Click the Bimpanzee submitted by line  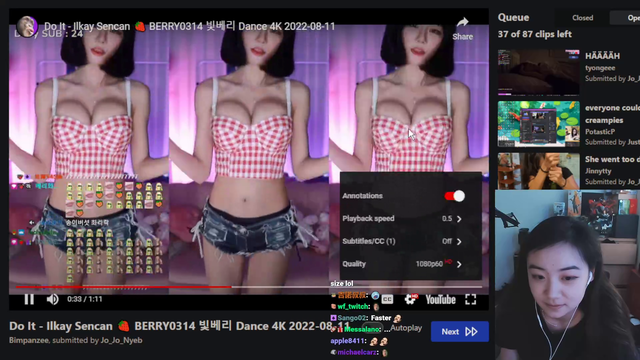(76, 340)
